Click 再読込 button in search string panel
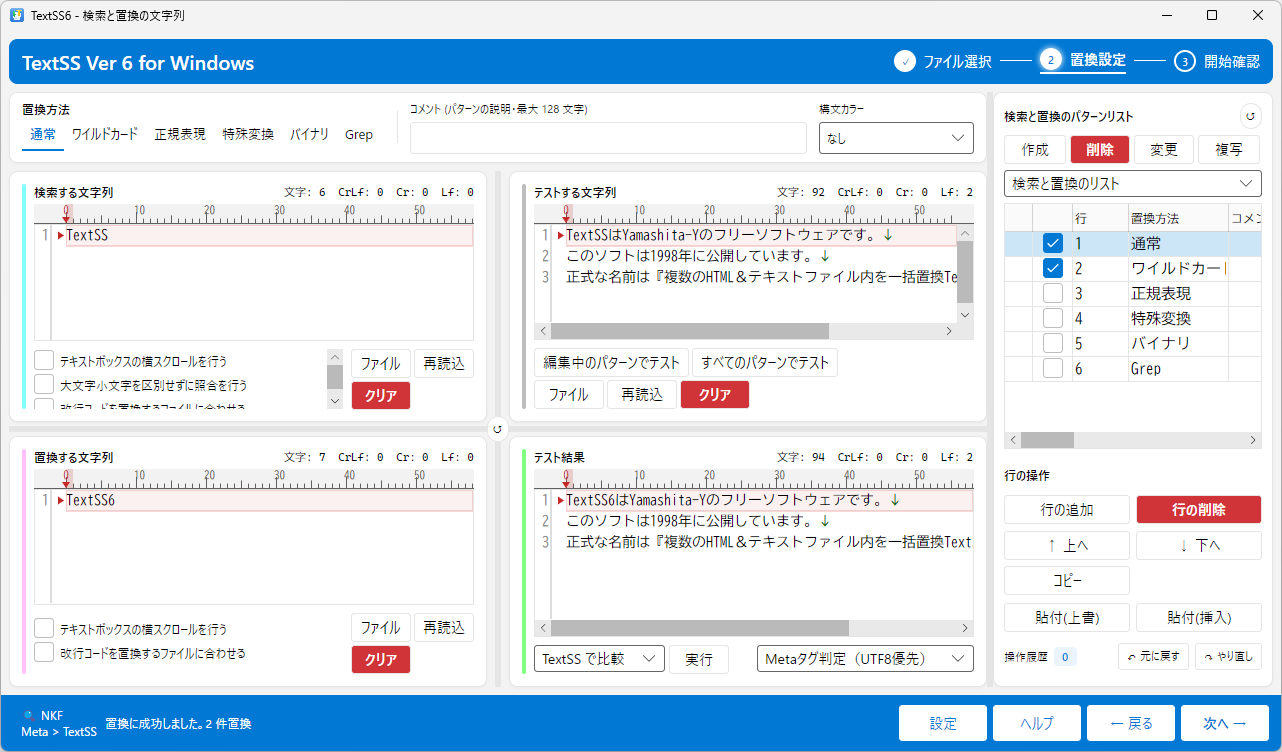1282x752 pixels. click(x=444, y=363)
